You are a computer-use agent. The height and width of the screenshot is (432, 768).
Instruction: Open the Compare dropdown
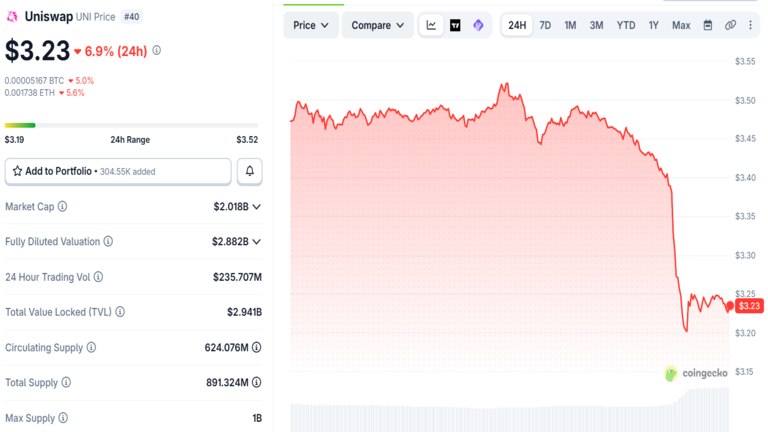tap(378, 25)
